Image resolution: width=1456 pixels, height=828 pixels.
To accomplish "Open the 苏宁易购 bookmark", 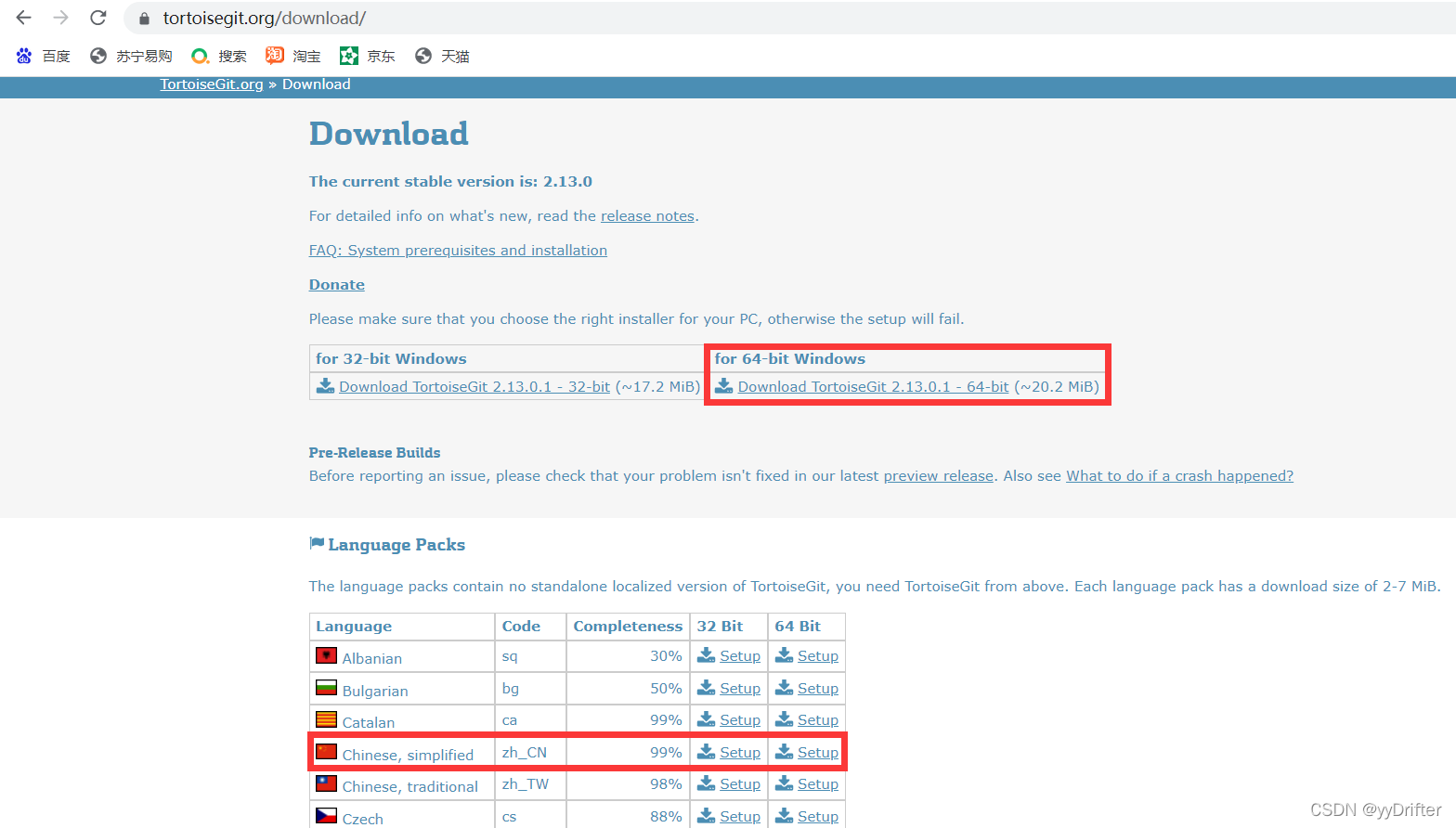I will point(131,57).
